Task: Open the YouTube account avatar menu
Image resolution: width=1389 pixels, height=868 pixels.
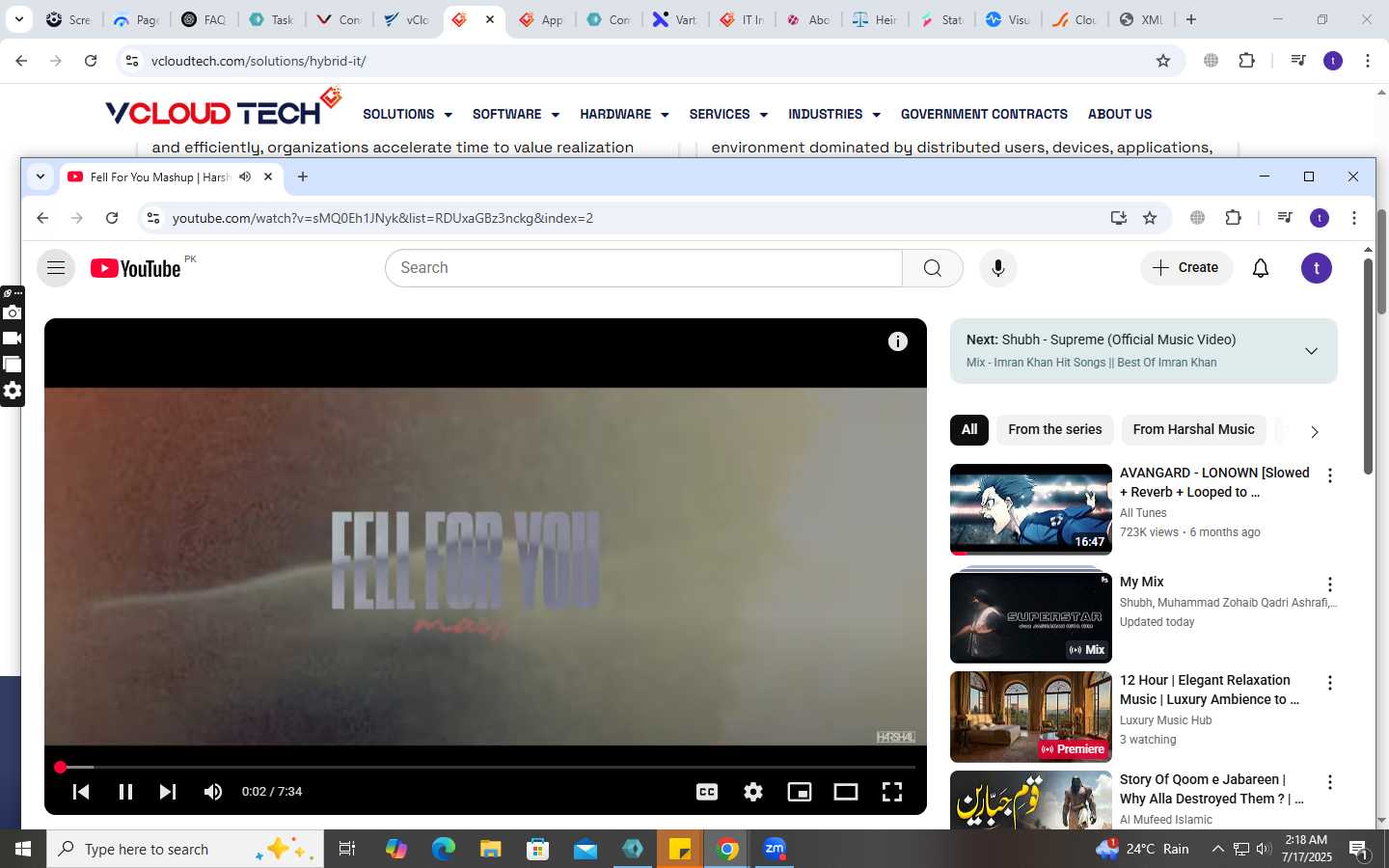Action: 1317,268
